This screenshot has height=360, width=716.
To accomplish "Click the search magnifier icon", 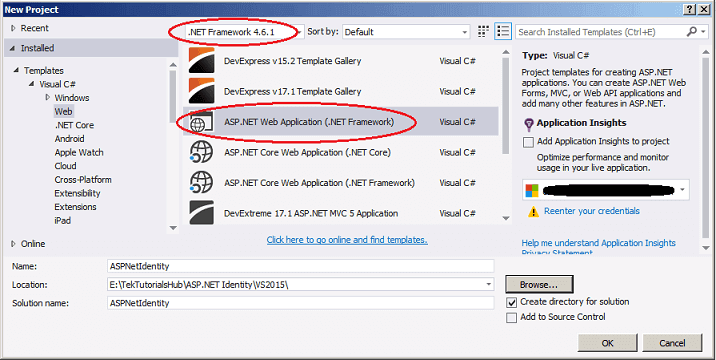I will 692,32.
